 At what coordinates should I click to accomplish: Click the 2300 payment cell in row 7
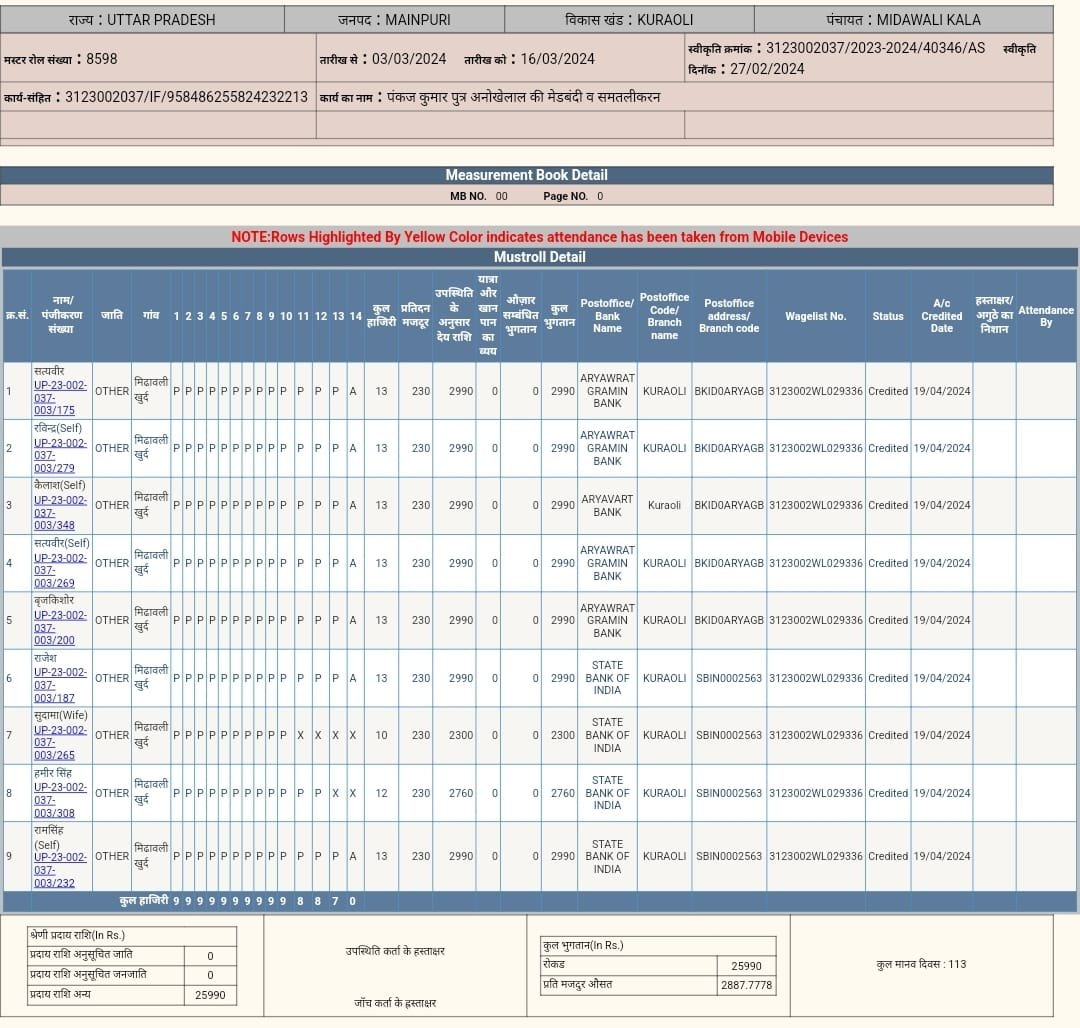562,735
